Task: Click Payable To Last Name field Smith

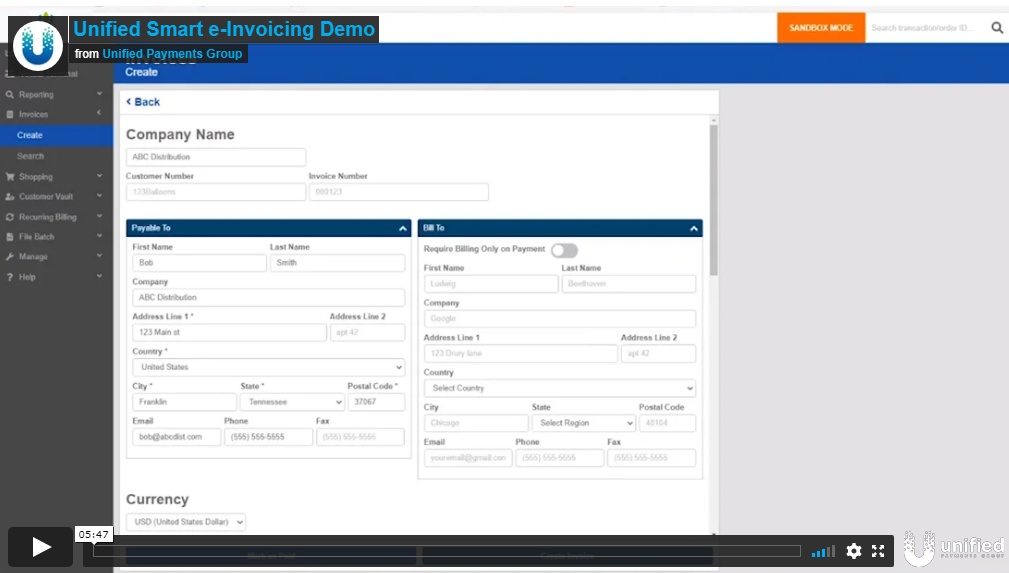Action: pos(337,263)
